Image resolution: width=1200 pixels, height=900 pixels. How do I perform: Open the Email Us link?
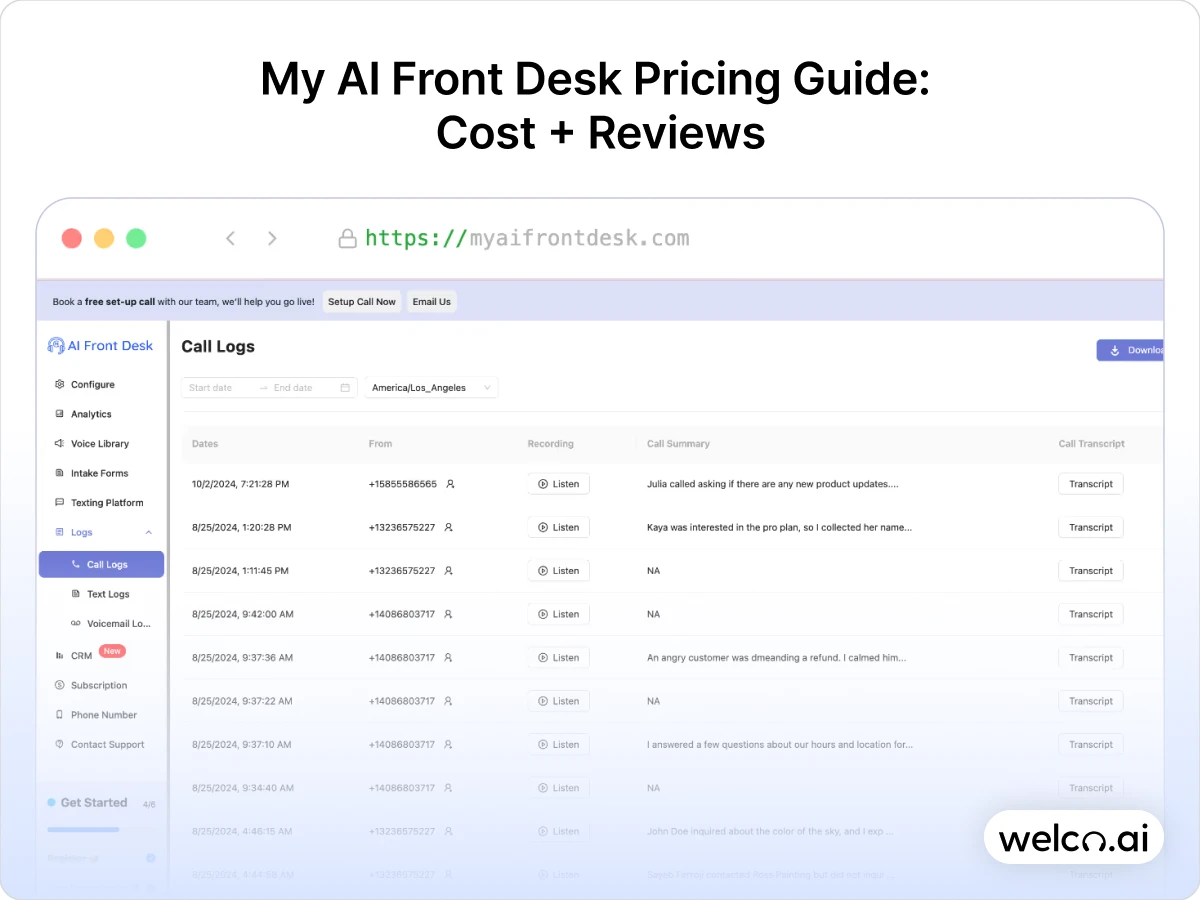pos(431,301)
